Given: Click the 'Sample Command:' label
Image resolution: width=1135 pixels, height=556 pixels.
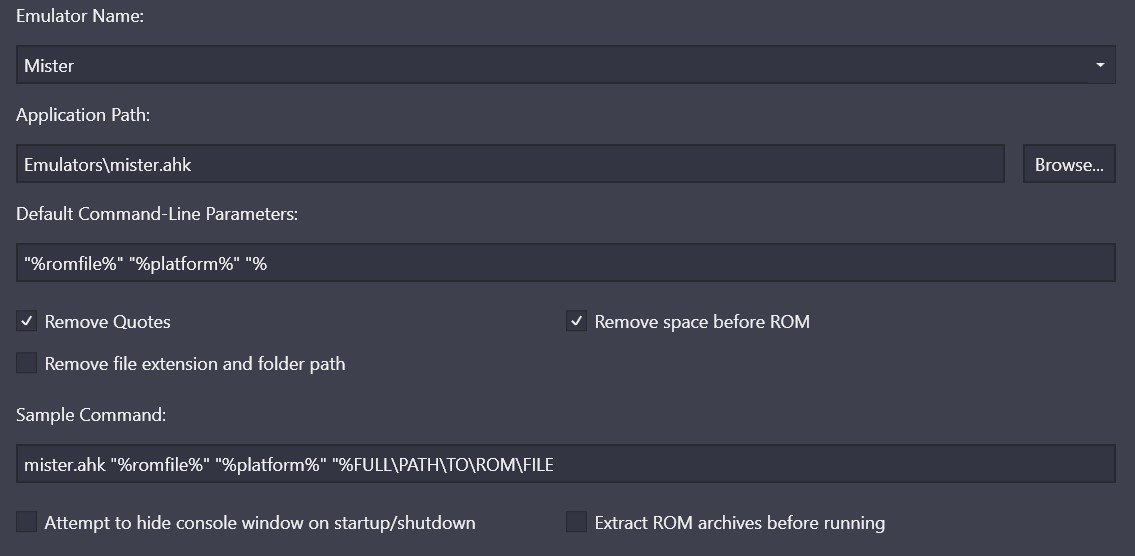Looking at the screenshot, I should 91,416.
